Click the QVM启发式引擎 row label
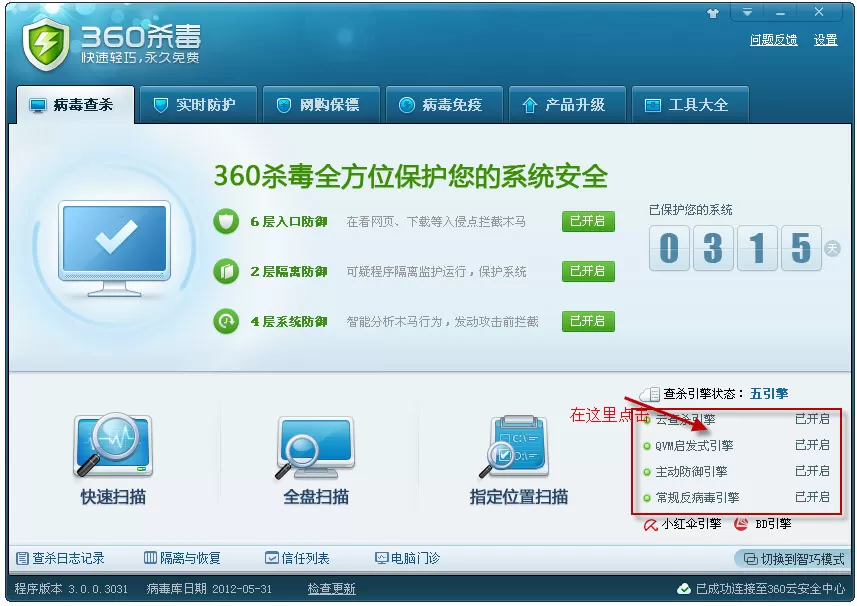Image resolution: width=857 pixels, height=606 pixels. tap(694, 445)
